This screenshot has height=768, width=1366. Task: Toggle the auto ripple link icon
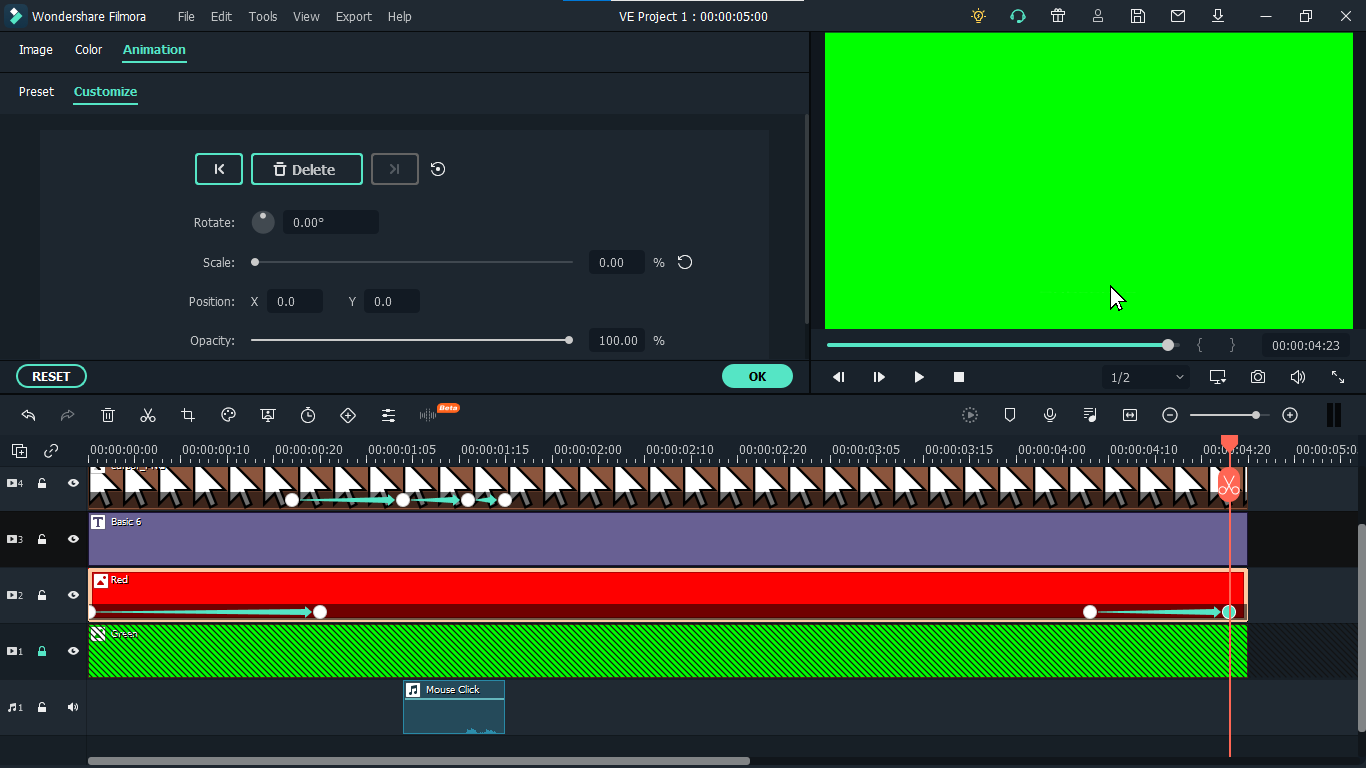pos(51,451)
